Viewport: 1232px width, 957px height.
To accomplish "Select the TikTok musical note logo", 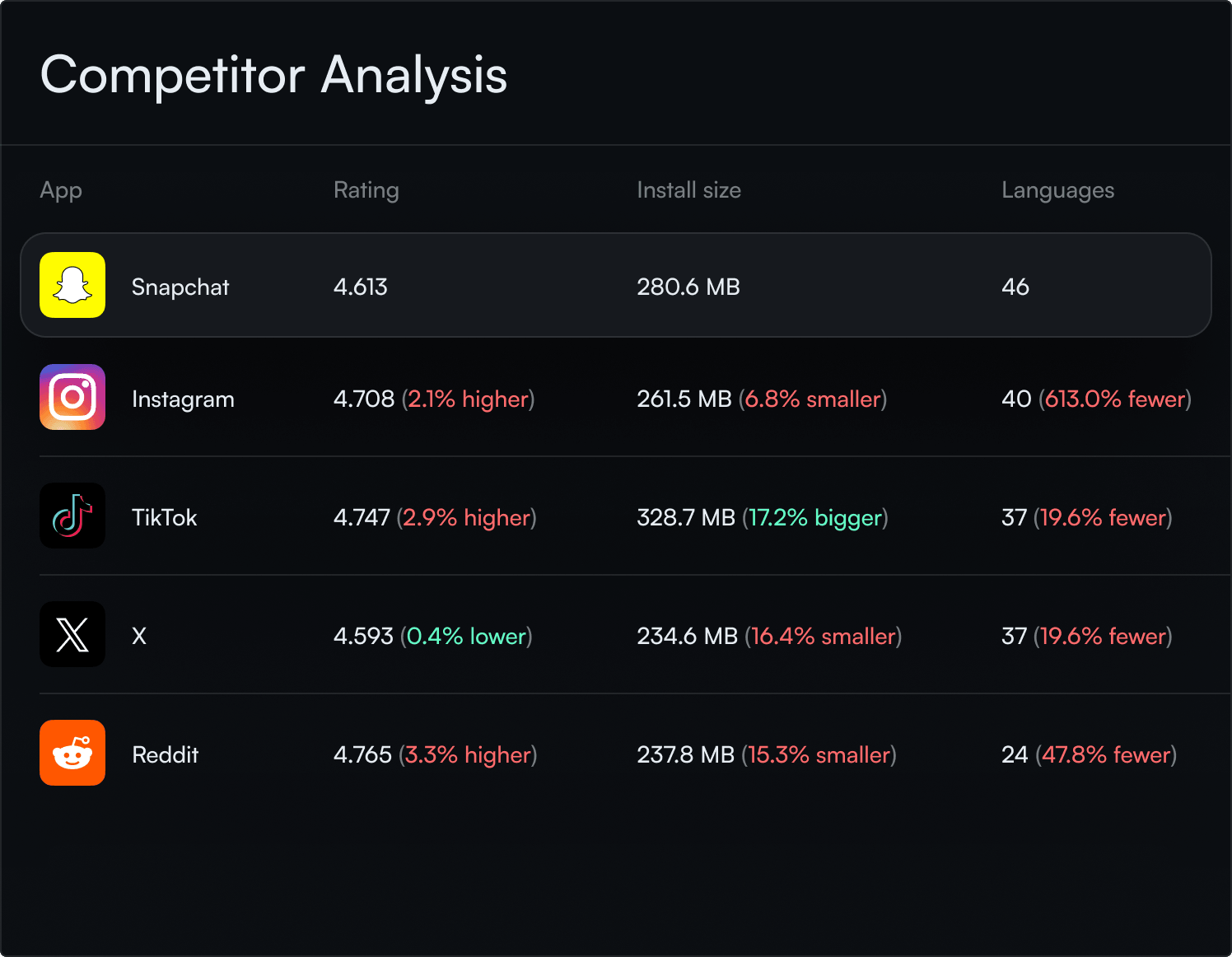I will point(72,516).
